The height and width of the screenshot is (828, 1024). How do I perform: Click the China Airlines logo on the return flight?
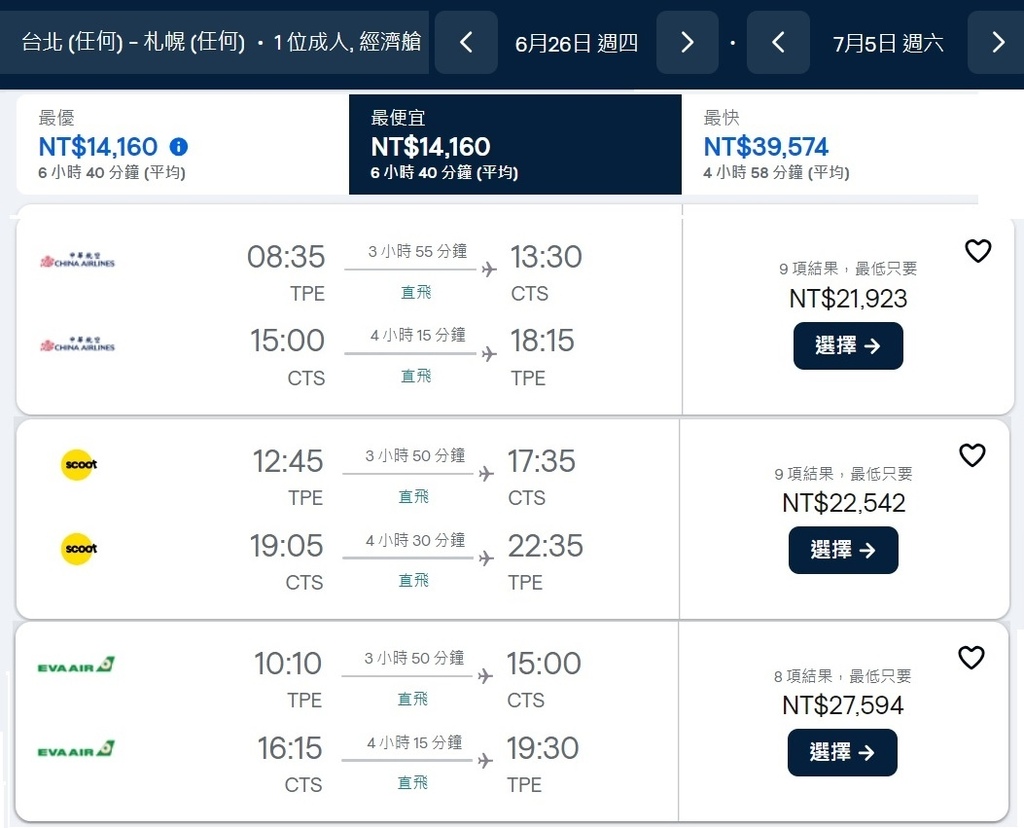tap(78, 345)
